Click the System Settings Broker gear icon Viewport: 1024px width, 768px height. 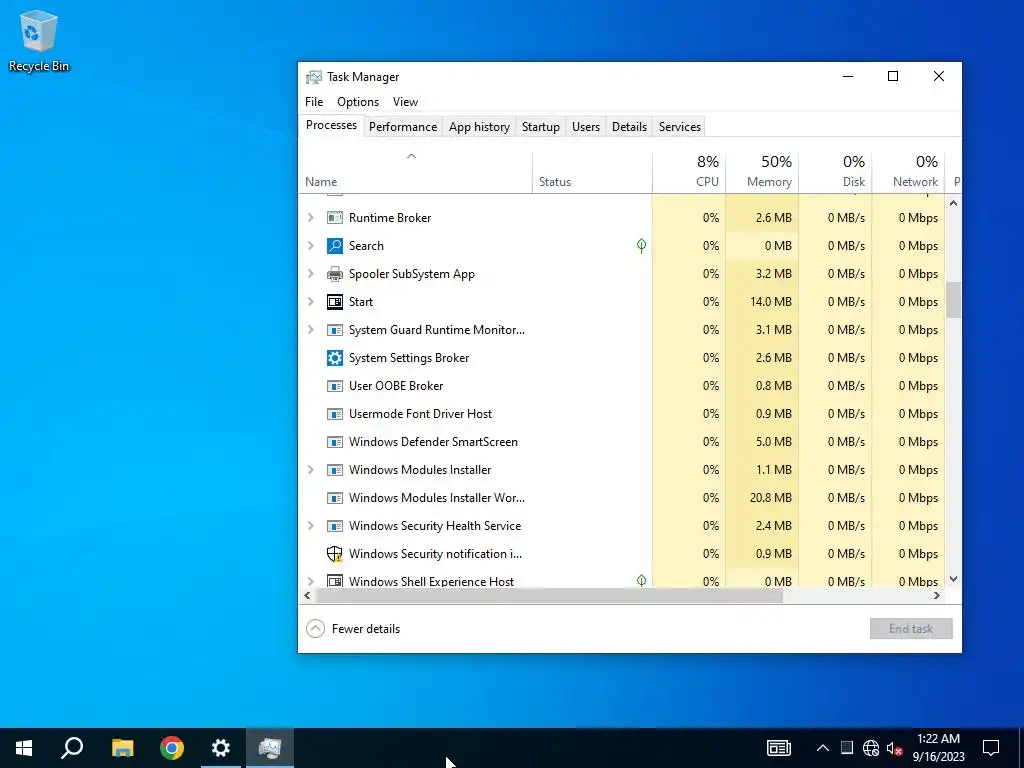tap(334, 358)
